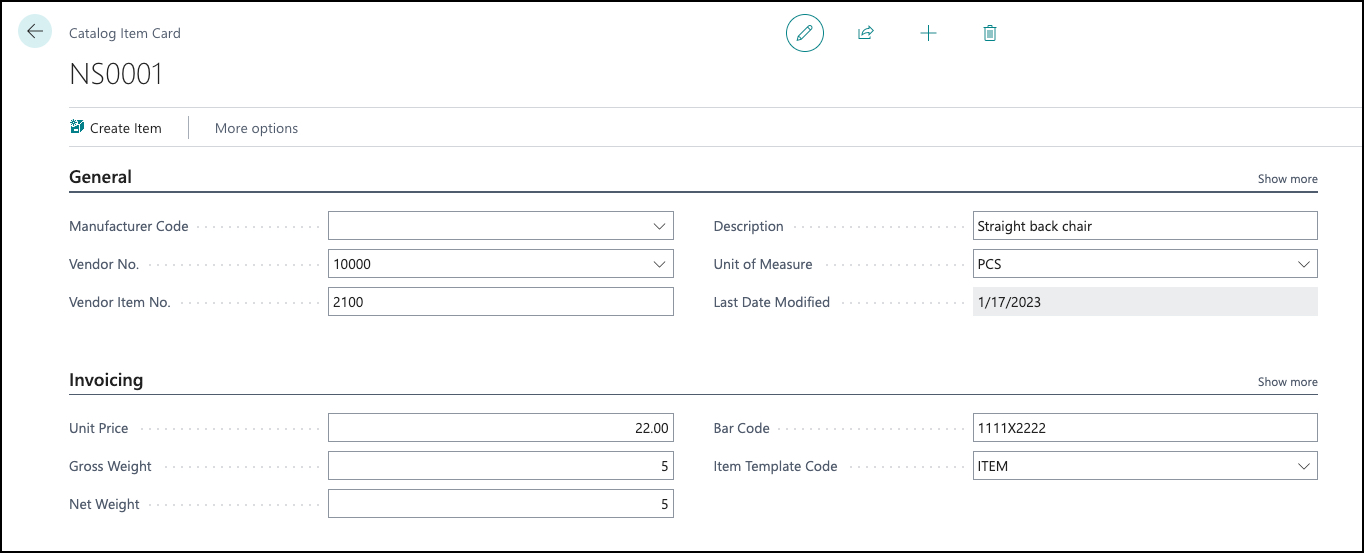
Task: Open the Vendor No. dropdown arrow
Action: 659,264
